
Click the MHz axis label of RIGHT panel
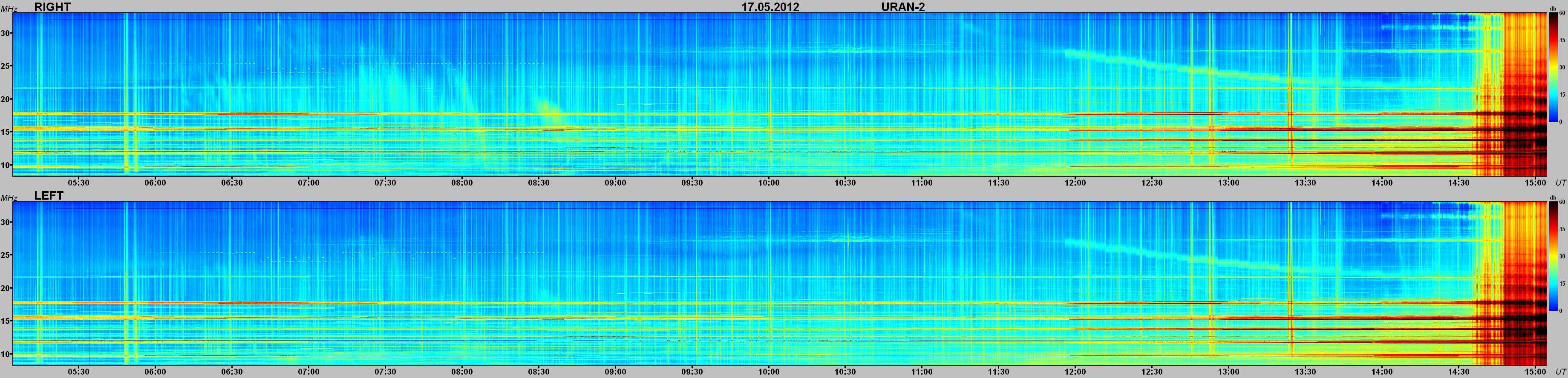click(x=9, y=9)
